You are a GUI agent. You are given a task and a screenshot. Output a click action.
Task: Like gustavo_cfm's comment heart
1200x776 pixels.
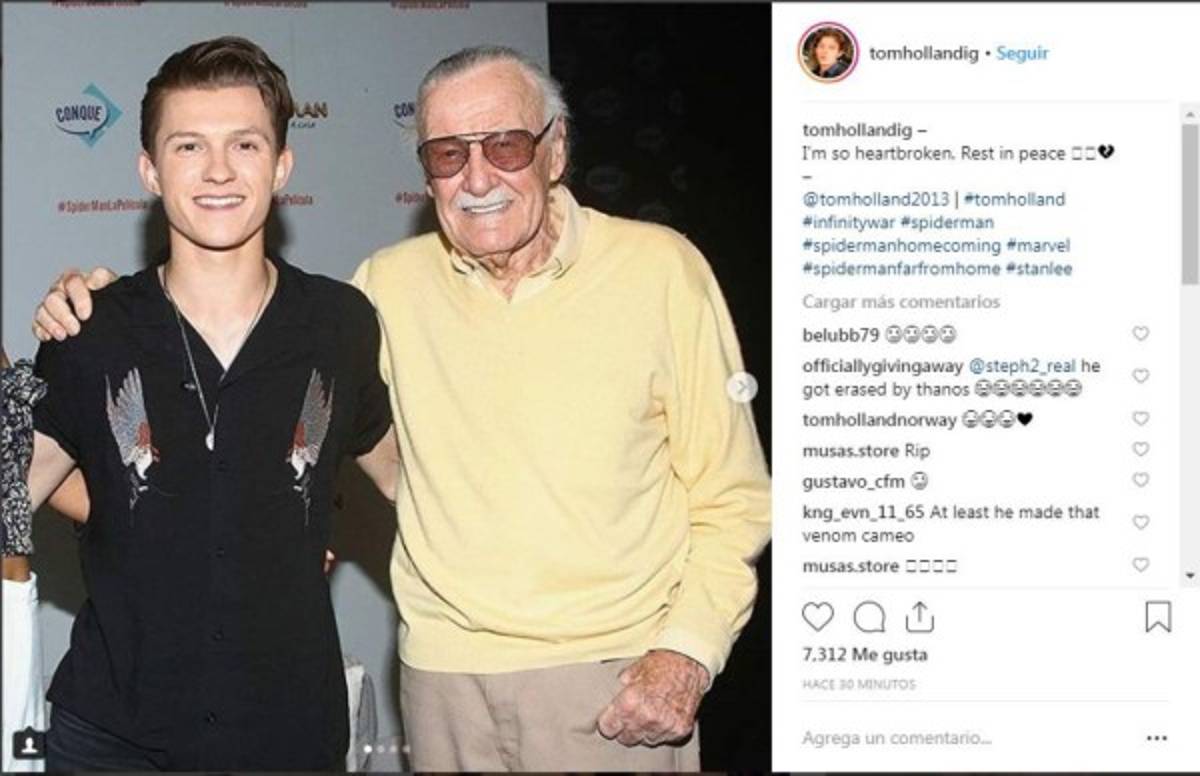1140,480
